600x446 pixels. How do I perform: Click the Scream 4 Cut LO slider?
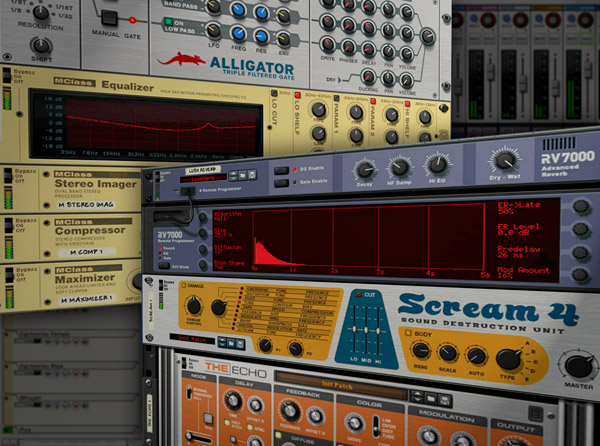coord(354,329)
